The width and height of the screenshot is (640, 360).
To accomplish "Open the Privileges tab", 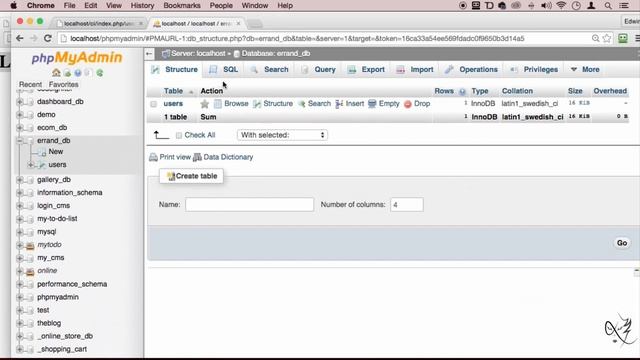I will 534,69.
